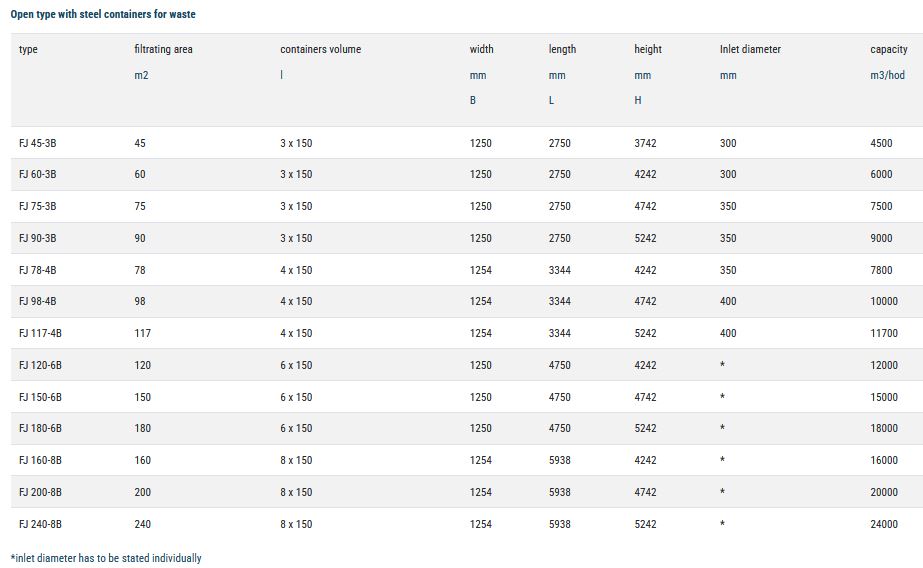Click the 'capacity' column header
The image size is (923, 568).
[x=888, y=49]
